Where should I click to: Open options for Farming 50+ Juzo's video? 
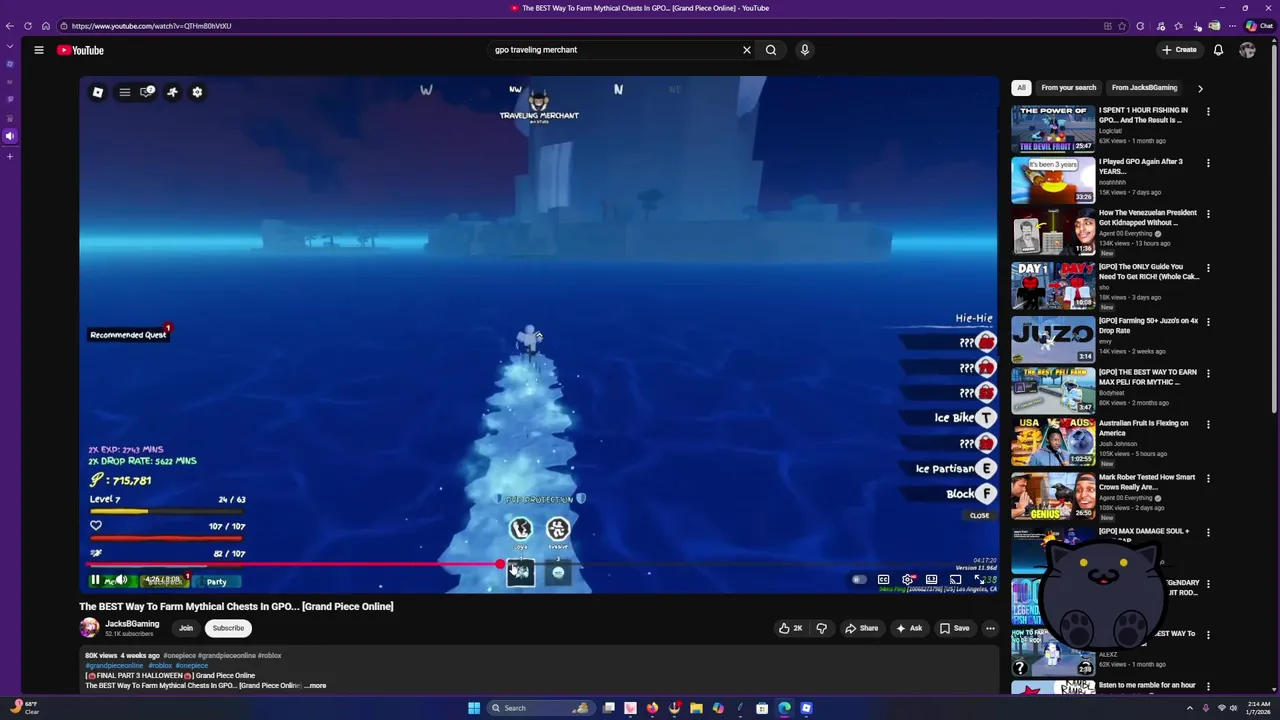coord(1208,322)
